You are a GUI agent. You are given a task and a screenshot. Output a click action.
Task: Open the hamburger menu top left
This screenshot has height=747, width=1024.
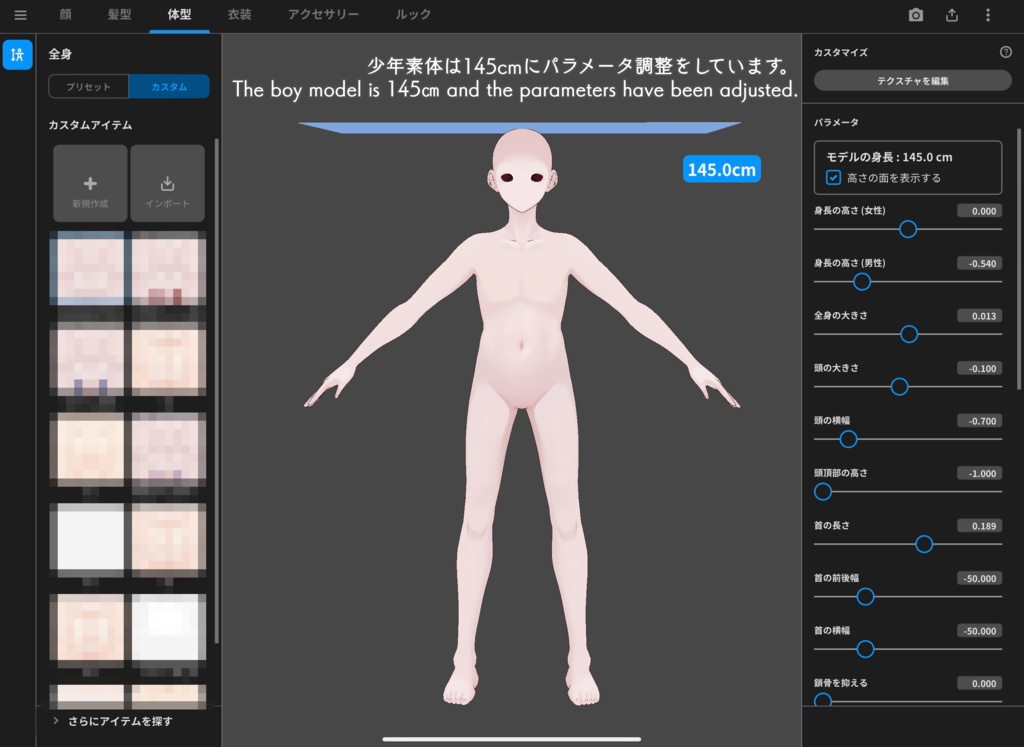20,15
